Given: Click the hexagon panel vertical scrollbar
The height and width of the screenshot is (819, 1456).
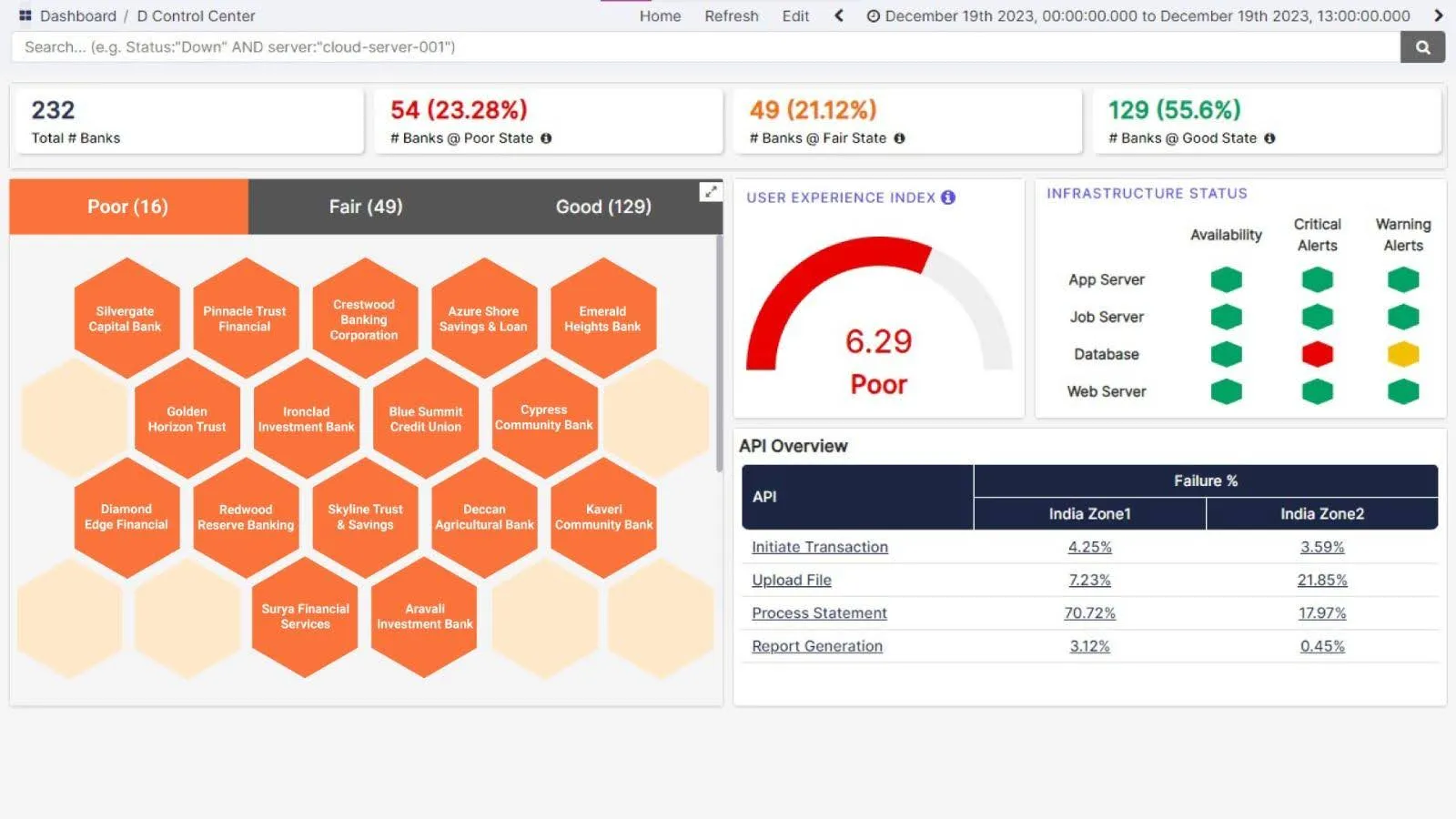Looking at the screenshot, I should (719, 353).
